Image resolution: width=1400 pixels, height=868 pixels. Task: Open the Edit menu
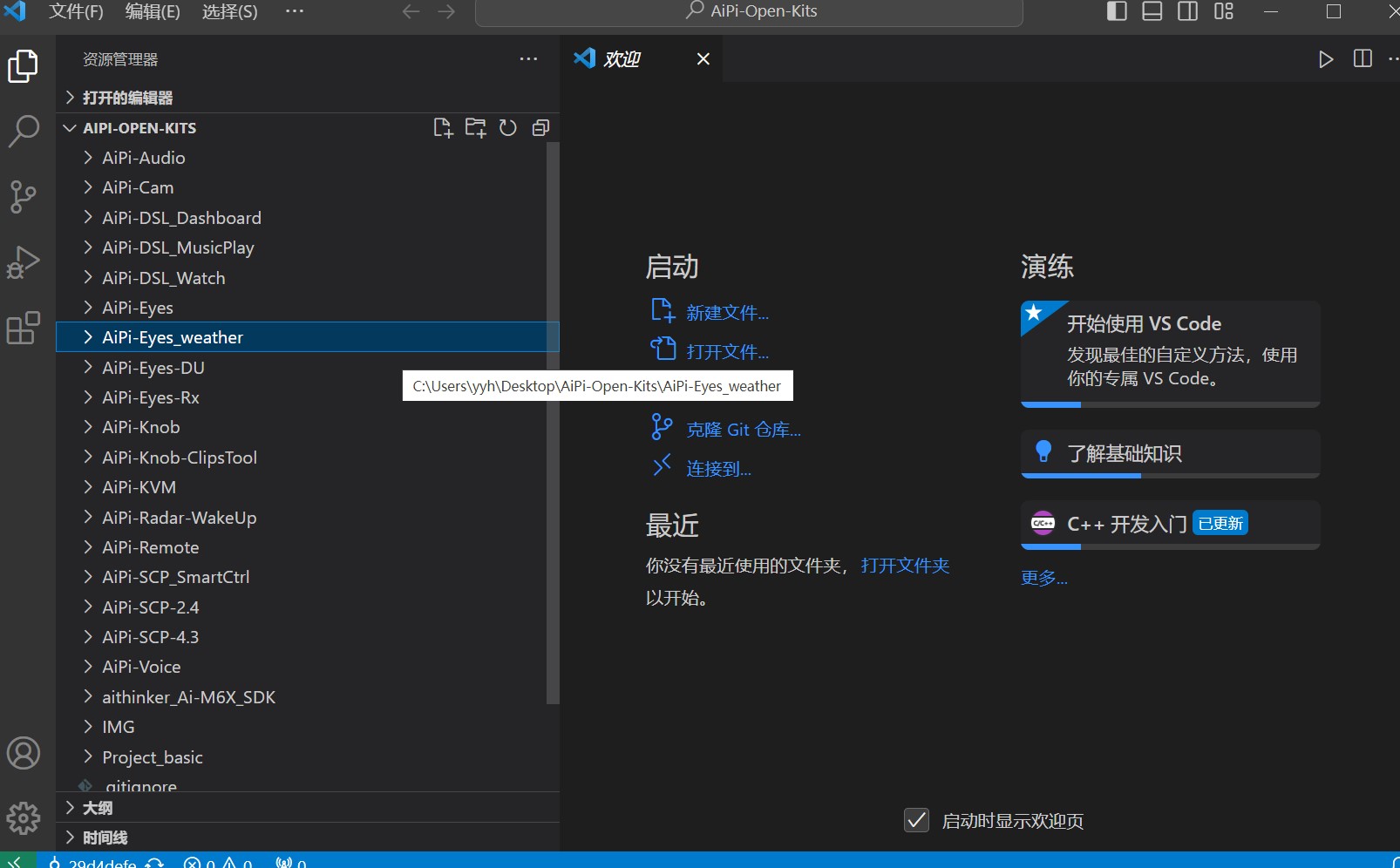coord(153,11)
